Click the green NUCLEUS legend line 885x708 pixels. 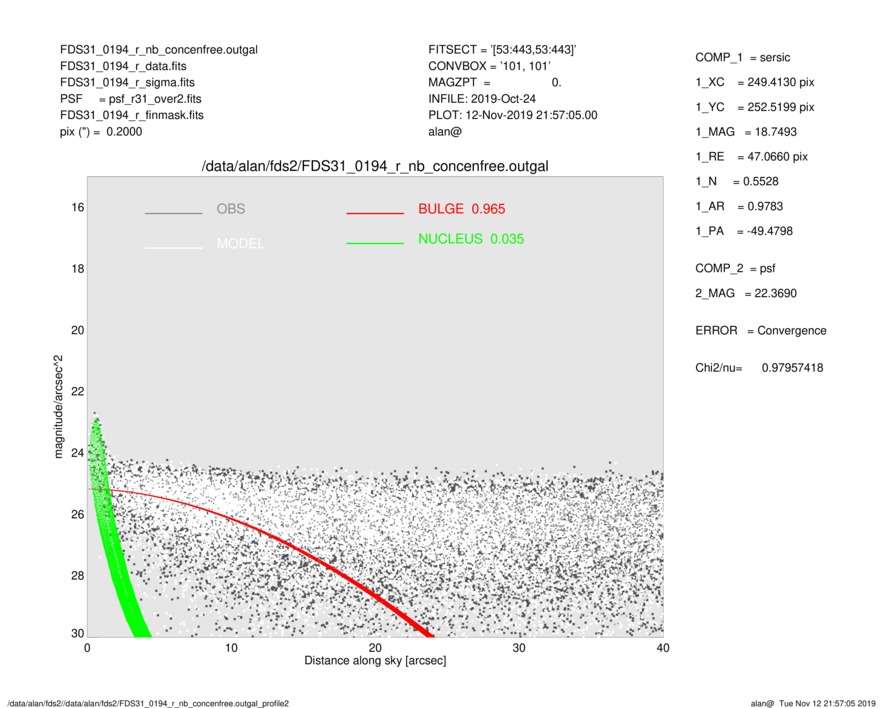pyautogui.click(x=375, y=243)
